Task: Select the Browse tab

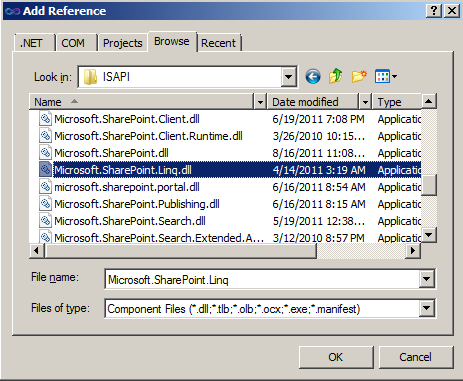Action: pyautogui.click(x=172, y=42)
